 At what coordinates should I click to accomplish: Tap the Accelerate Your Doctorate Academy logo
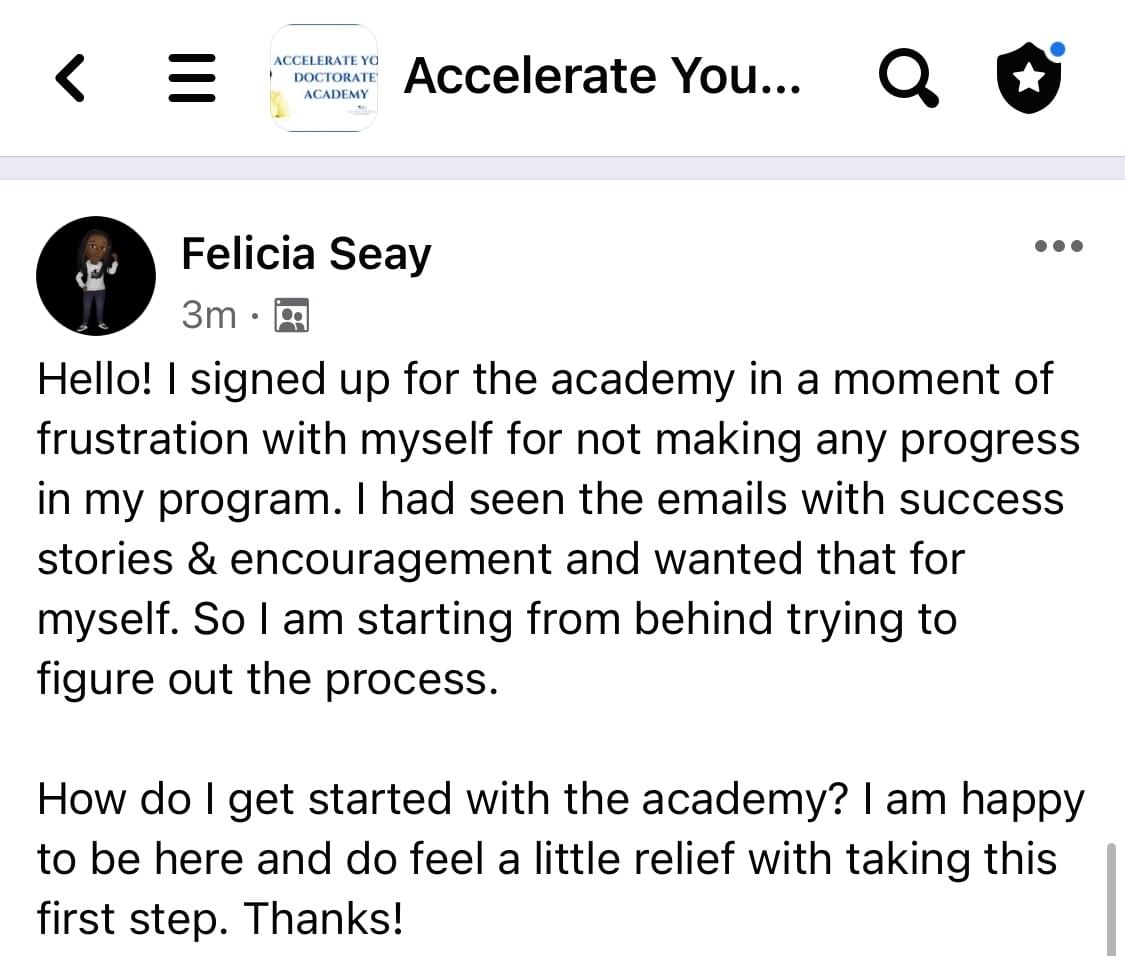[324, 78]
